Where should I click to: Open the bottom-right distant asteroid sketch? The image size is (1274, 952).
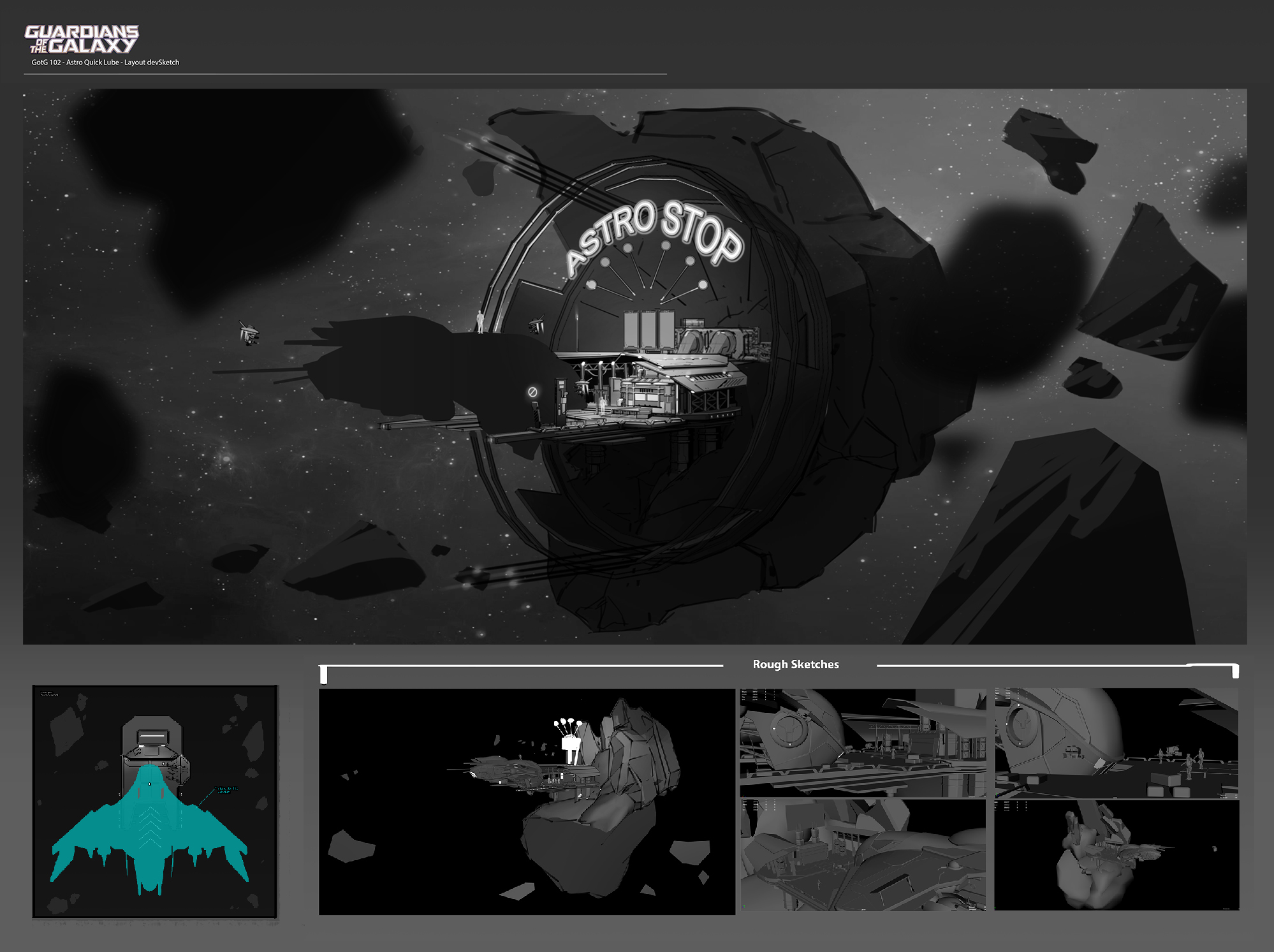(x=1117, y=855)
